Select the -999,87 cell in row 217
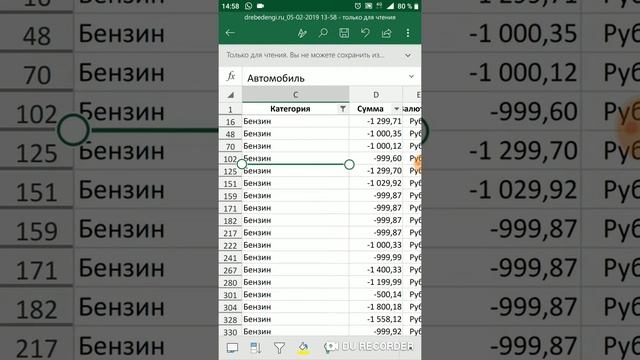Image resolution: width=640 pixels, height=360 pixels. [x=376, y=233]
